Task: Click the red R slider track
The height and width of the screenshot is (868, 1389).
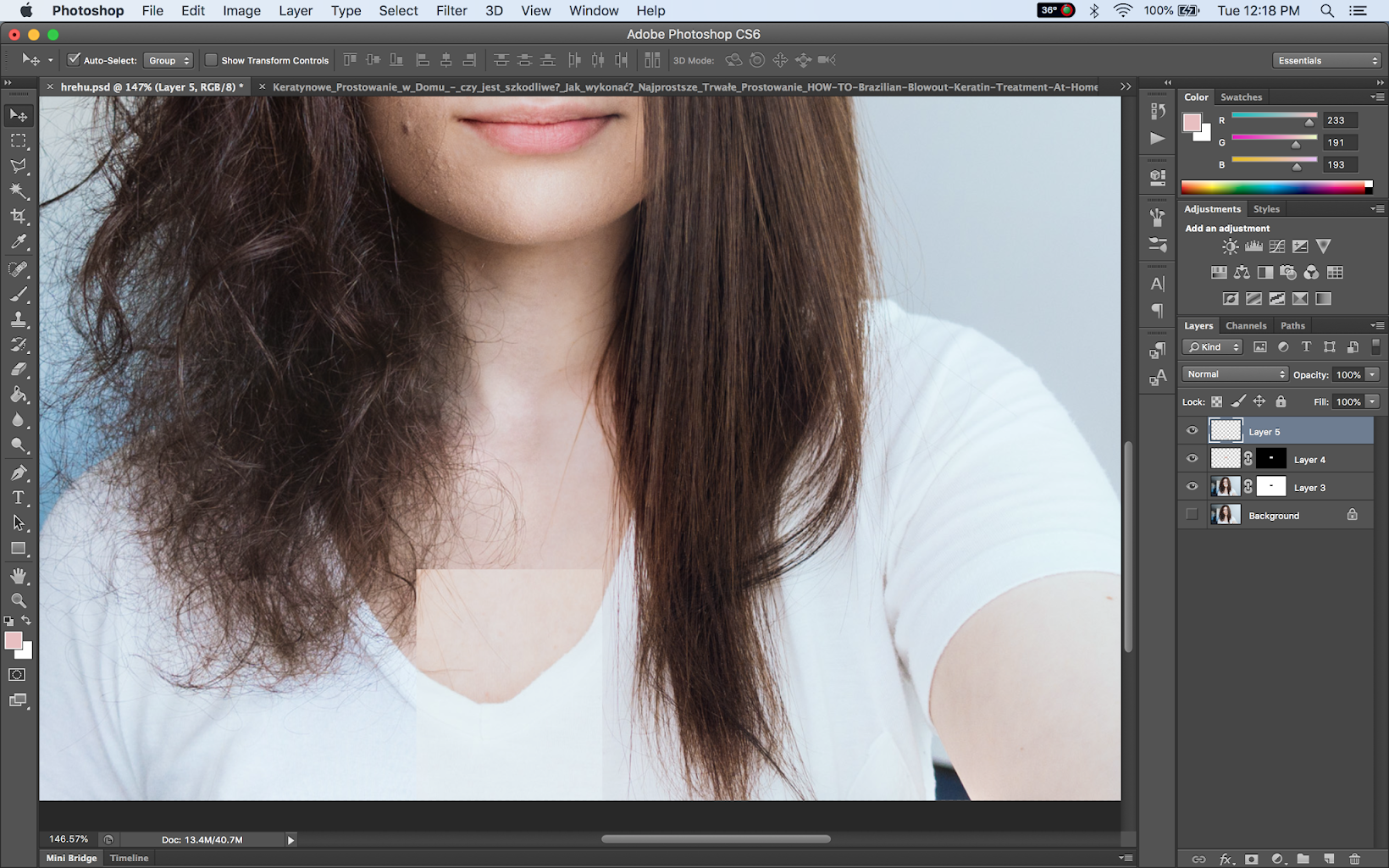Action: pyautogui.click(x=1274, y=117)
